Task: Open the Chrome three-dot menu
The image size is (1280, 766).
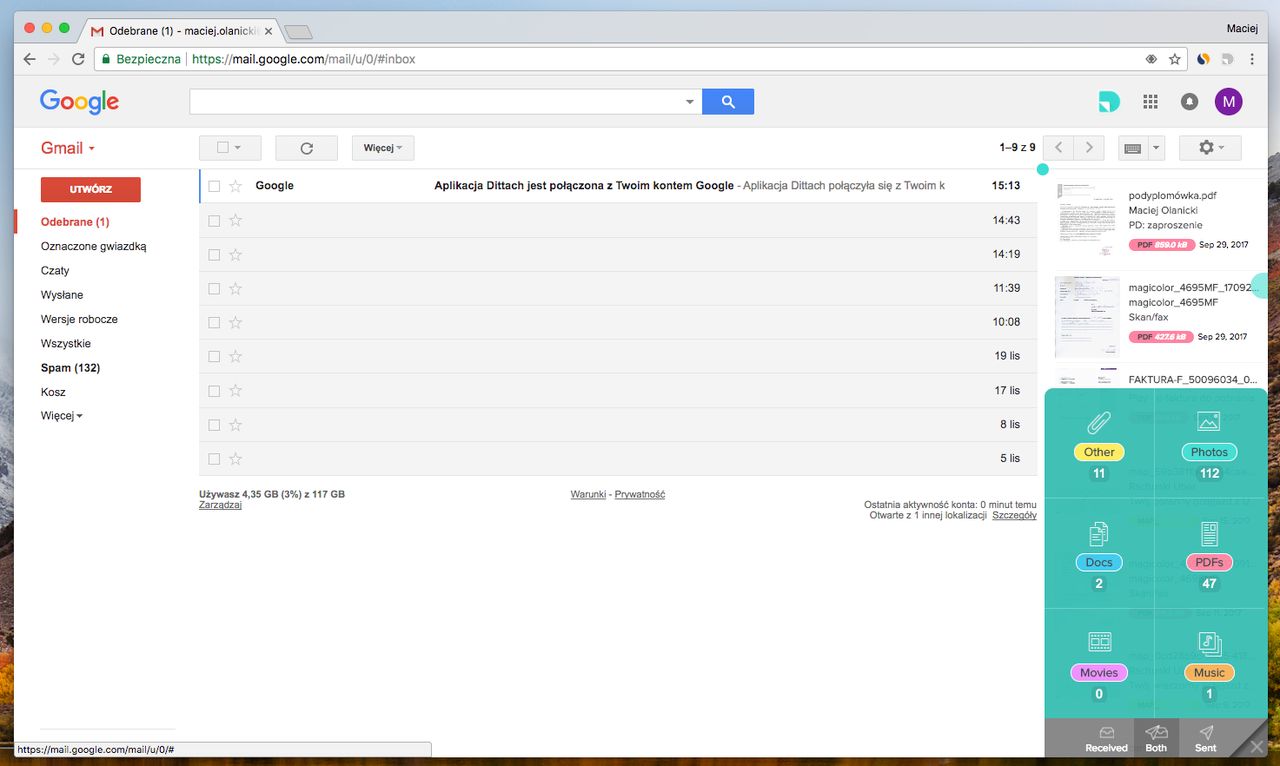Action: [x=1252, y=59]
